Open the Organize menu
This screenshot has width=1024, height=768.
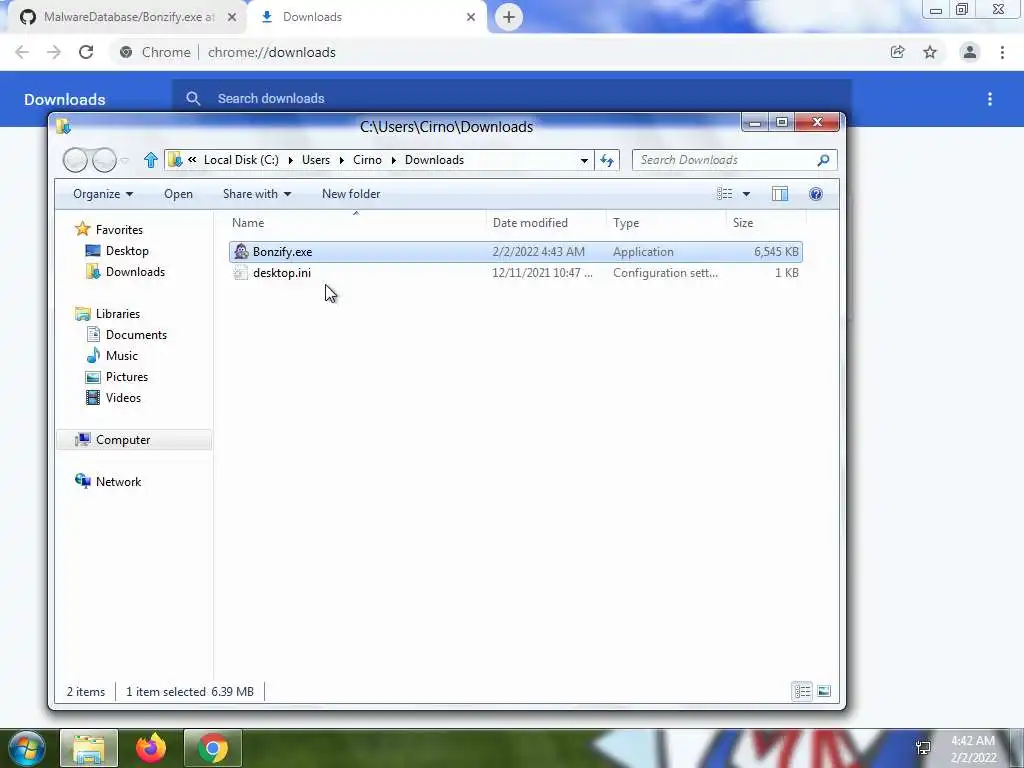click(103, 194)
